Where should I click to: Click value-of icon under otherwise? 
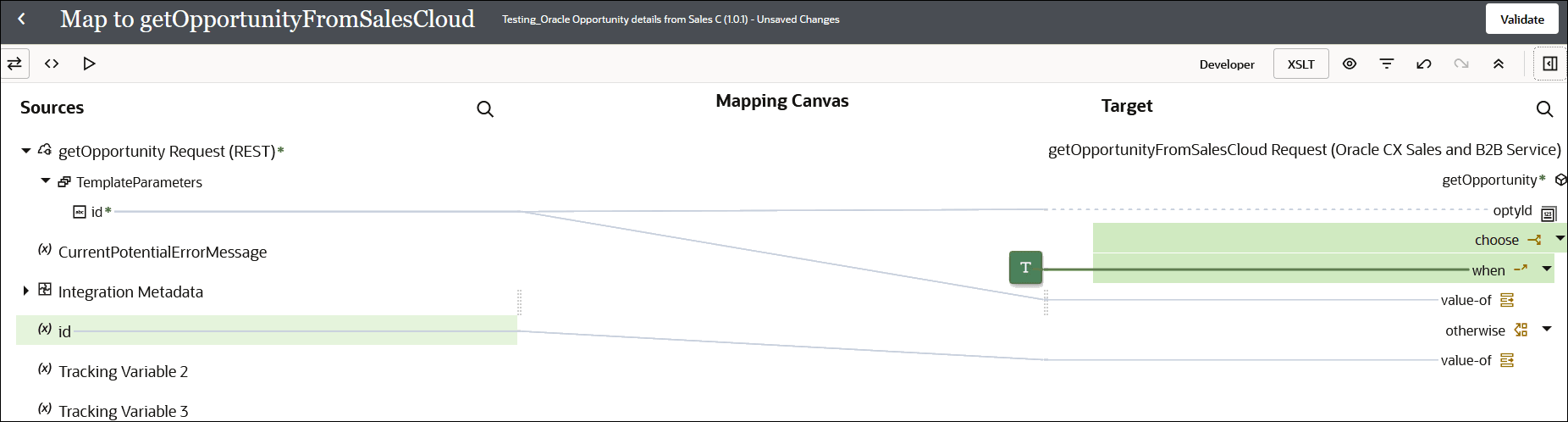pyautogui.click(x=1507, y=360)
